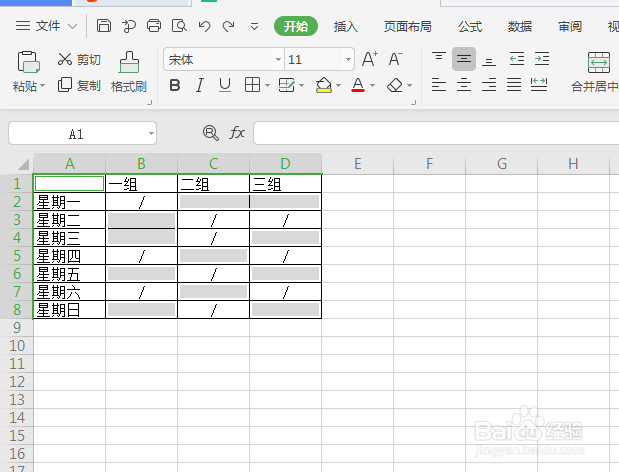Toggle Italic formatting
Viewport: 619px width, 472px height.
200,85
